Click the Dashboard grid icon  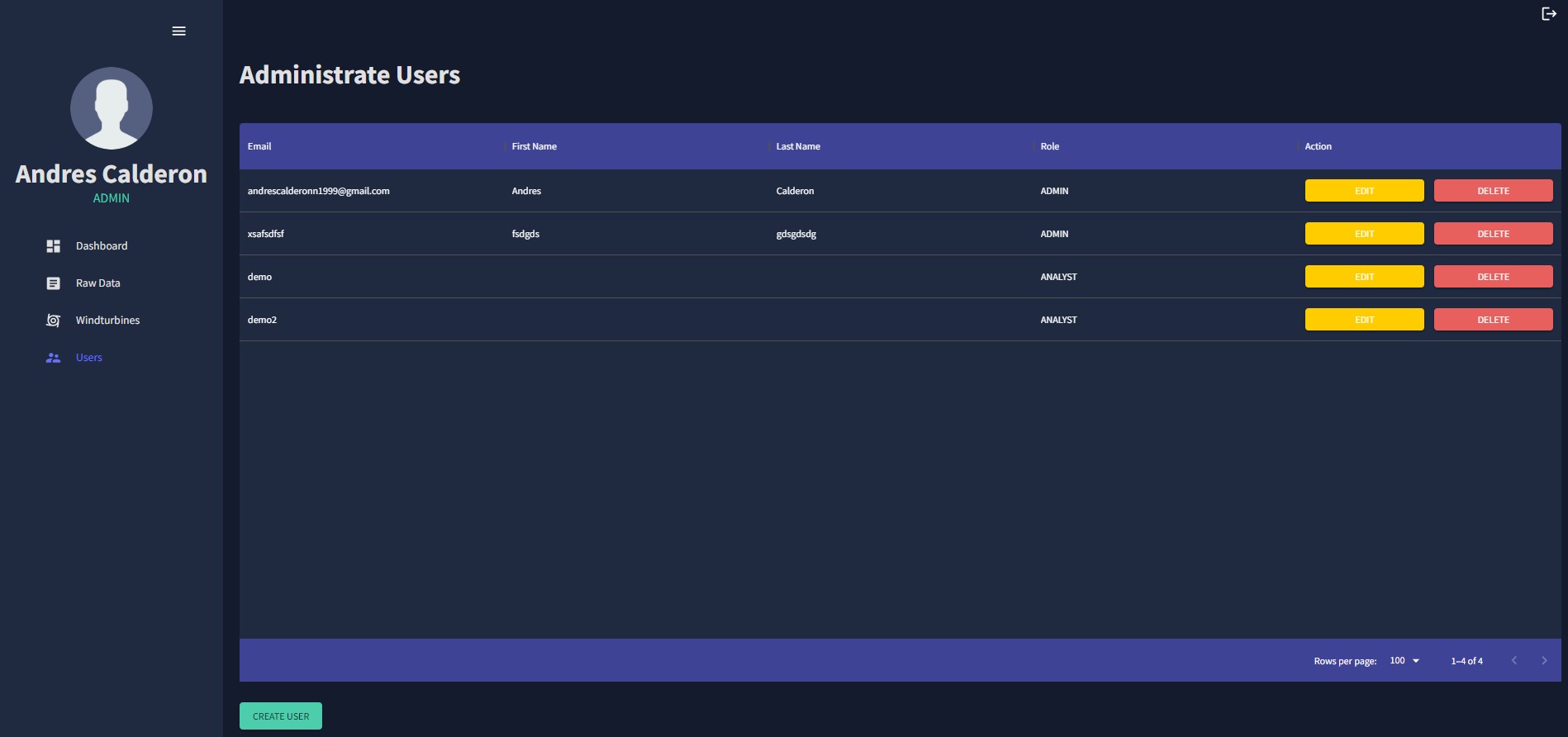click(53, 246)
